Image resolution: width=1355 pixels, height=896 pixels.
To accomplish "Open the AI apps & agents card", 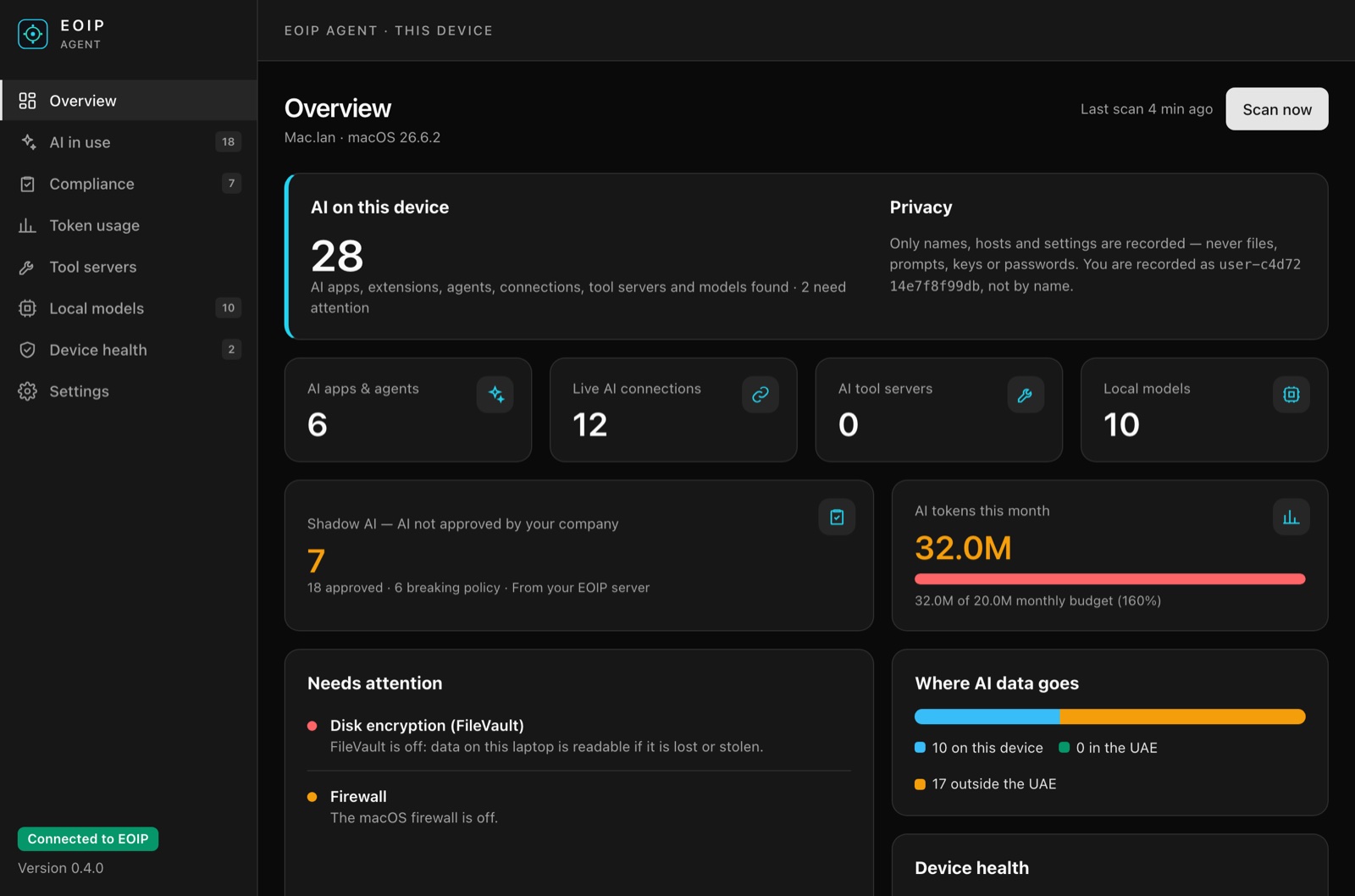I will coord(408,410).
